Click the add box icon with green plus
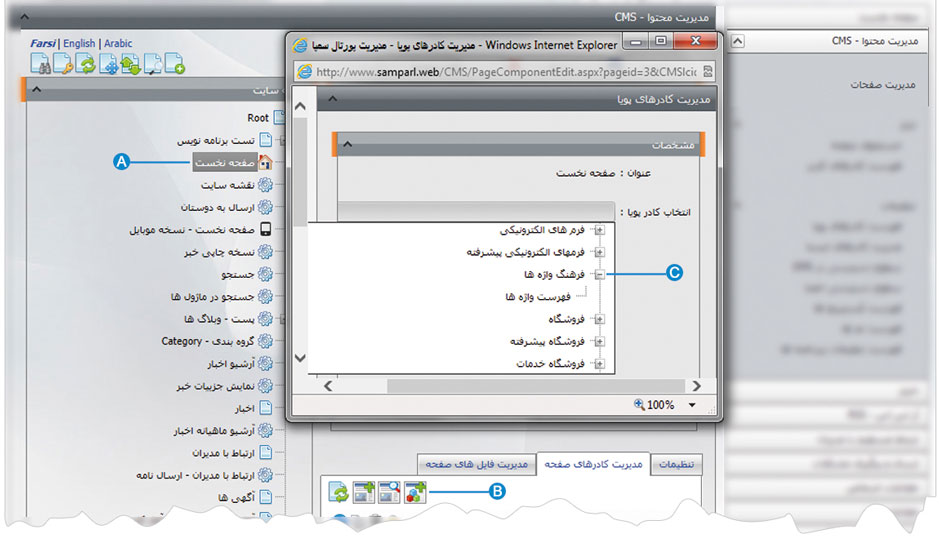 (x=364, y=492)
